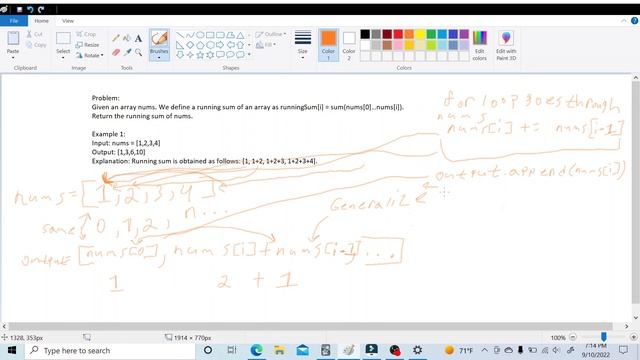Open Task View from taskbar
This screenshot has height=360, width=640.
click(231, 350)
